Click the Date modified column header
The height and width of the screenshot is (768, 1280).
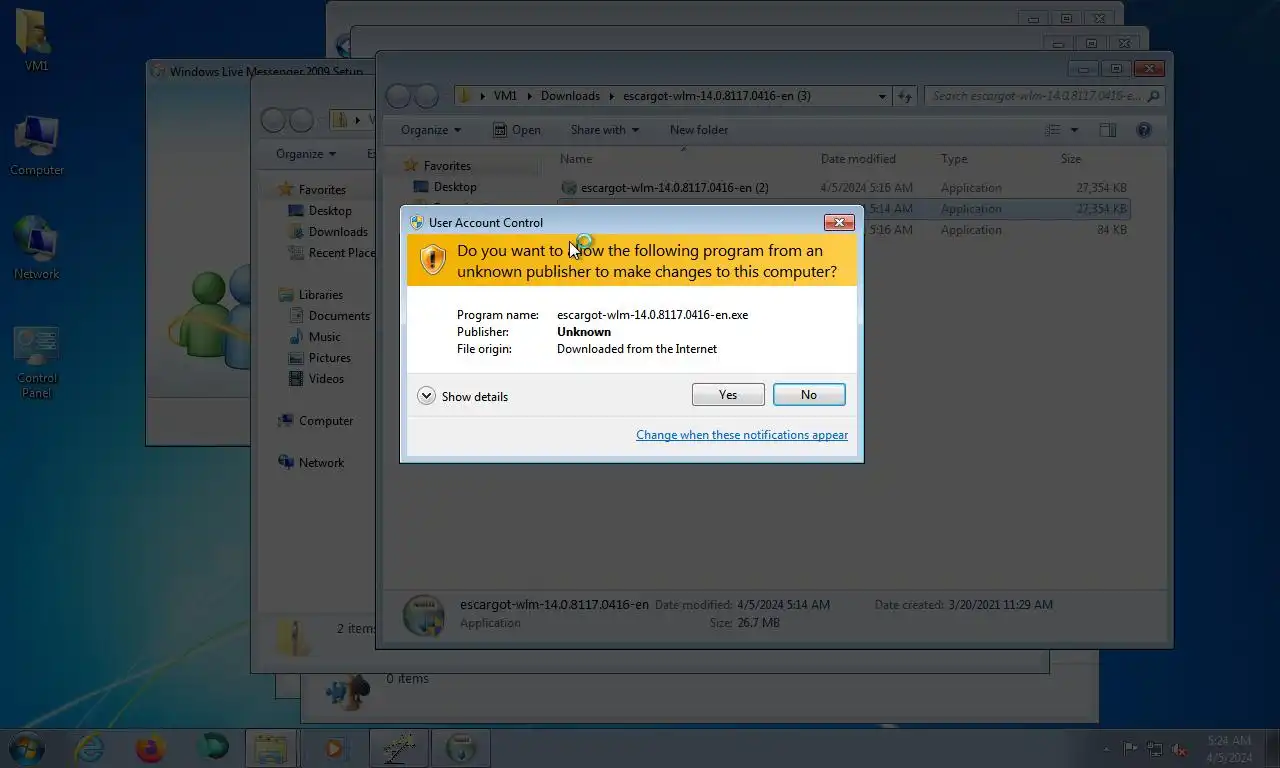858,159
